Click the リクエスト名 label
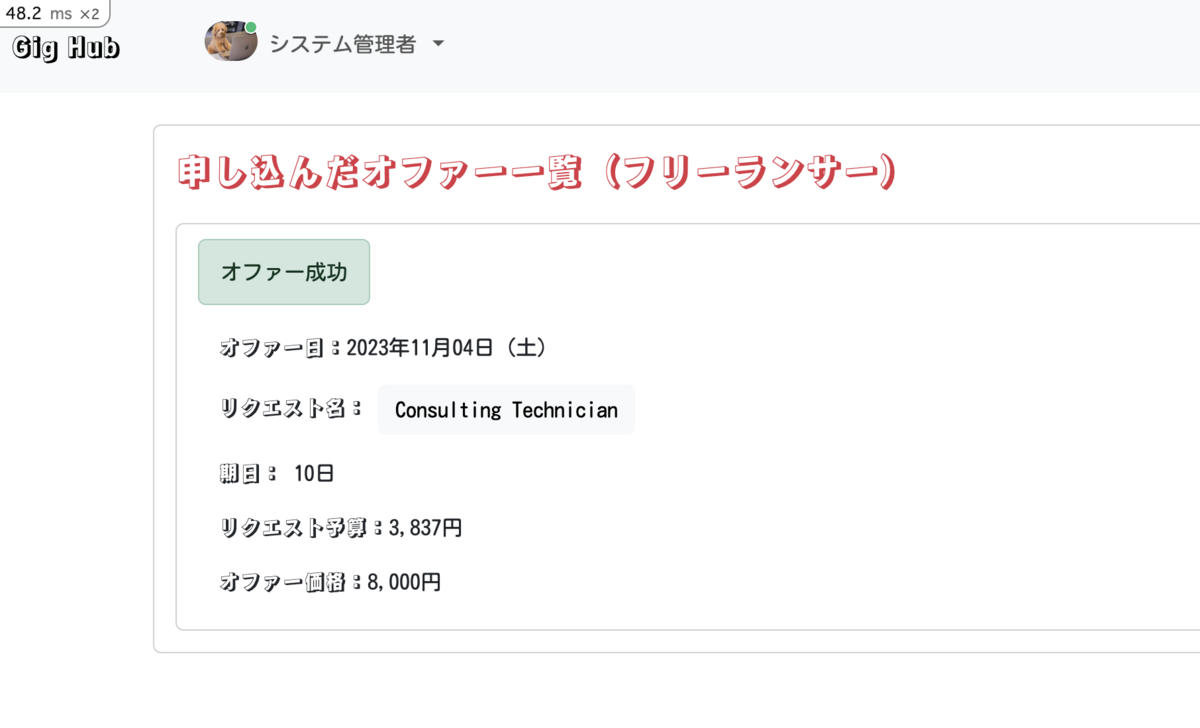1200x728 pixels. click(290, 409)
